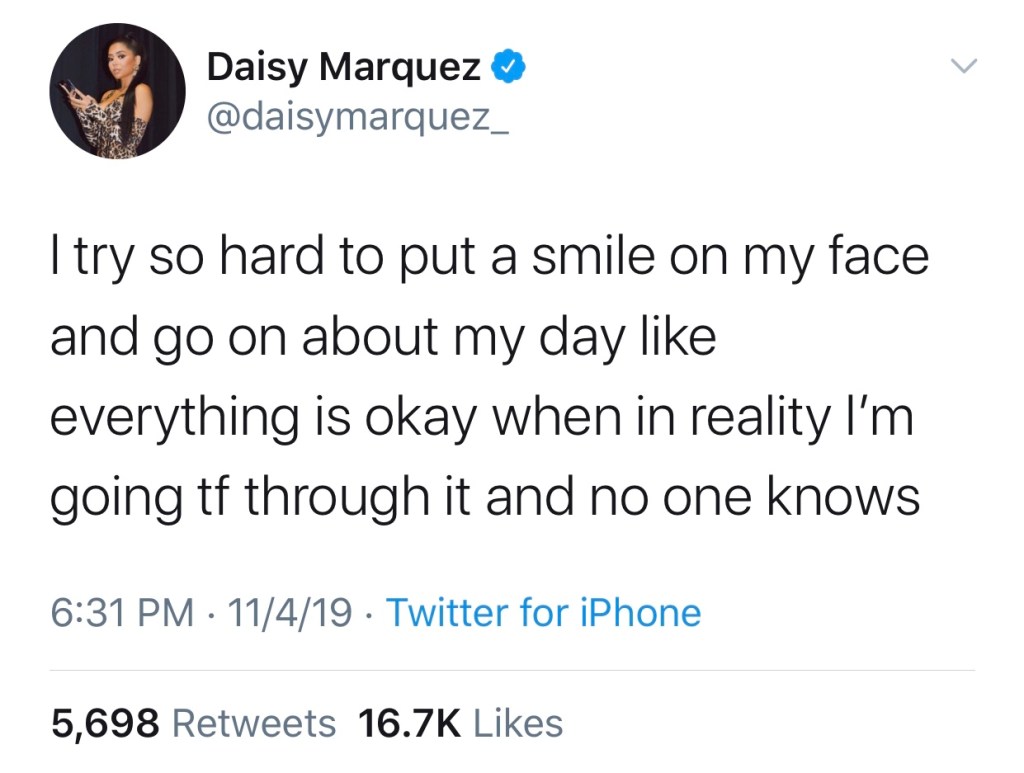Open Daisy Marquez's profile picture
The height and width of the screenshot is (773, 1024).
pyautogui.click(x=117, y=92)
